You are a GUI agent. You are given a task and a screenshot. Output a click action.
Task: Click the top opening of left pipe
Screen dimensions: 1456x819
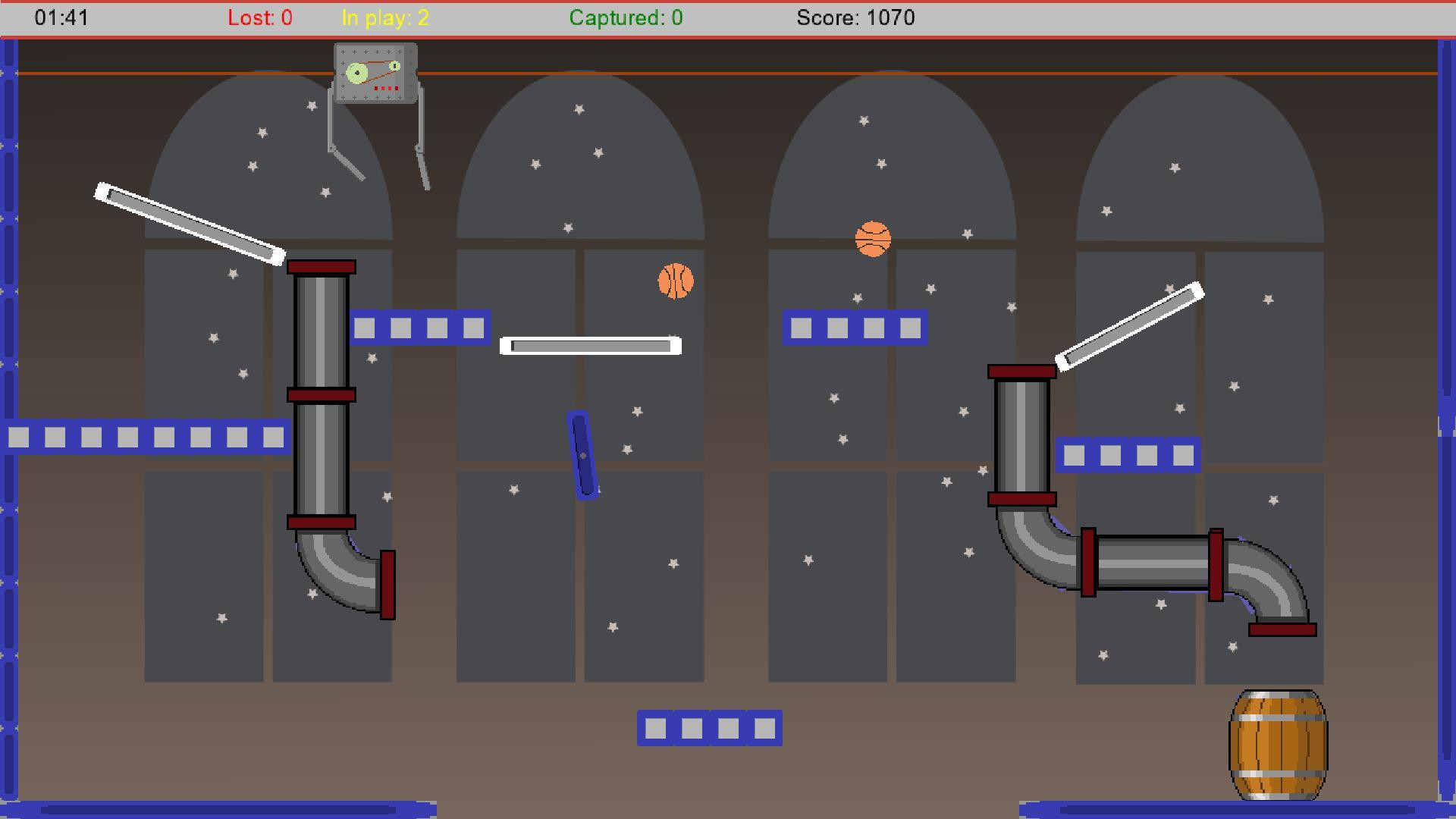pyautogui.click(x=322, y=267)
